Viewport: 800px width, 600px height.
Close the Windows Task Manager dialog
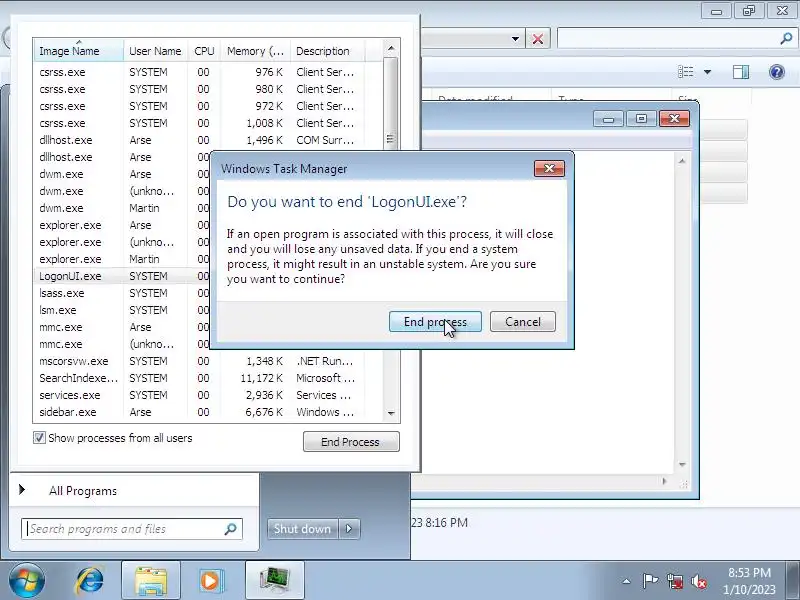(549, 168)
